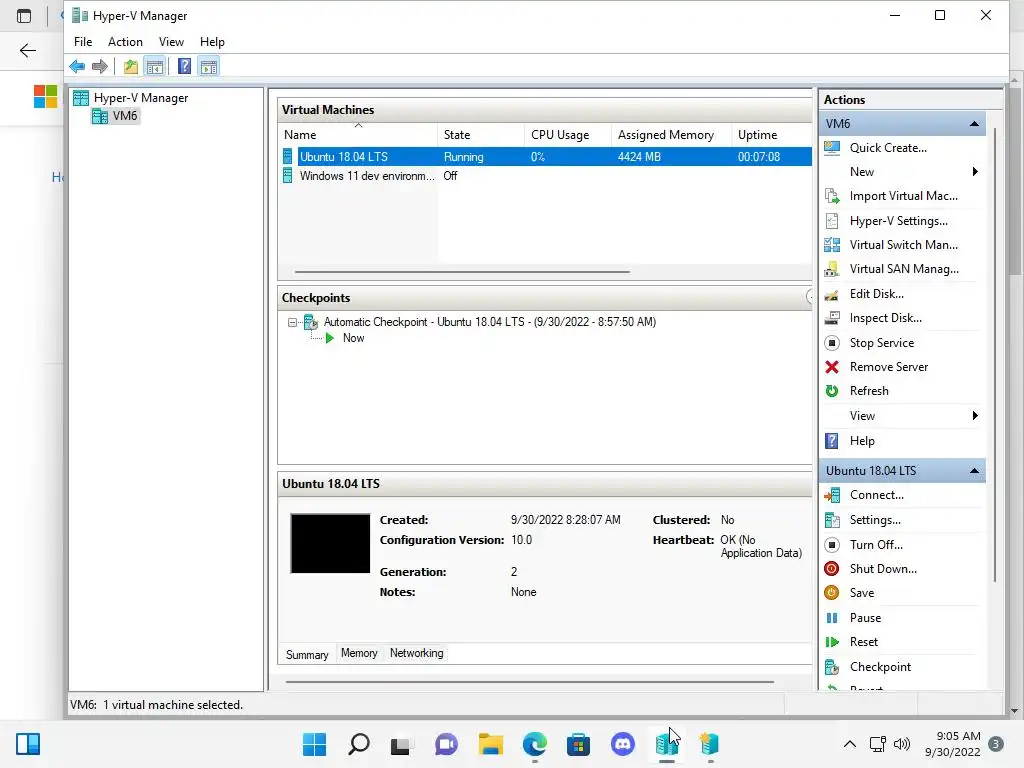Open Hyper-V Settings via its icon
Viewport: 1024px width, 768px height.
coord(832,221)
